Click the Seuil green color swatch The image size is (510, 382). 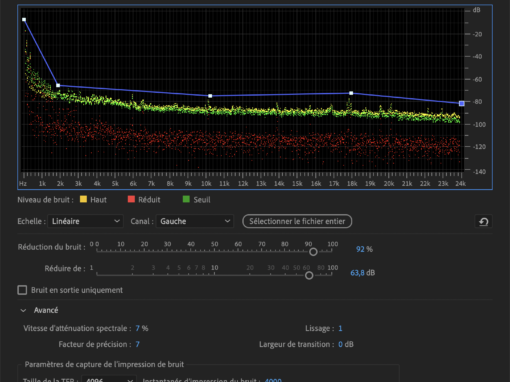pyautogui.click(x=186, y=199)
